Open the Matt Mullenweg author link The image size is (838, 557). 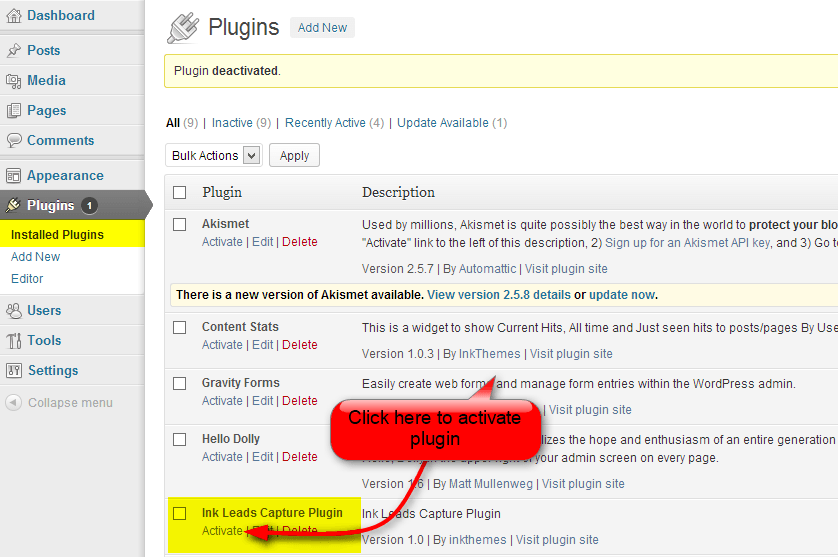coord(491,484)
